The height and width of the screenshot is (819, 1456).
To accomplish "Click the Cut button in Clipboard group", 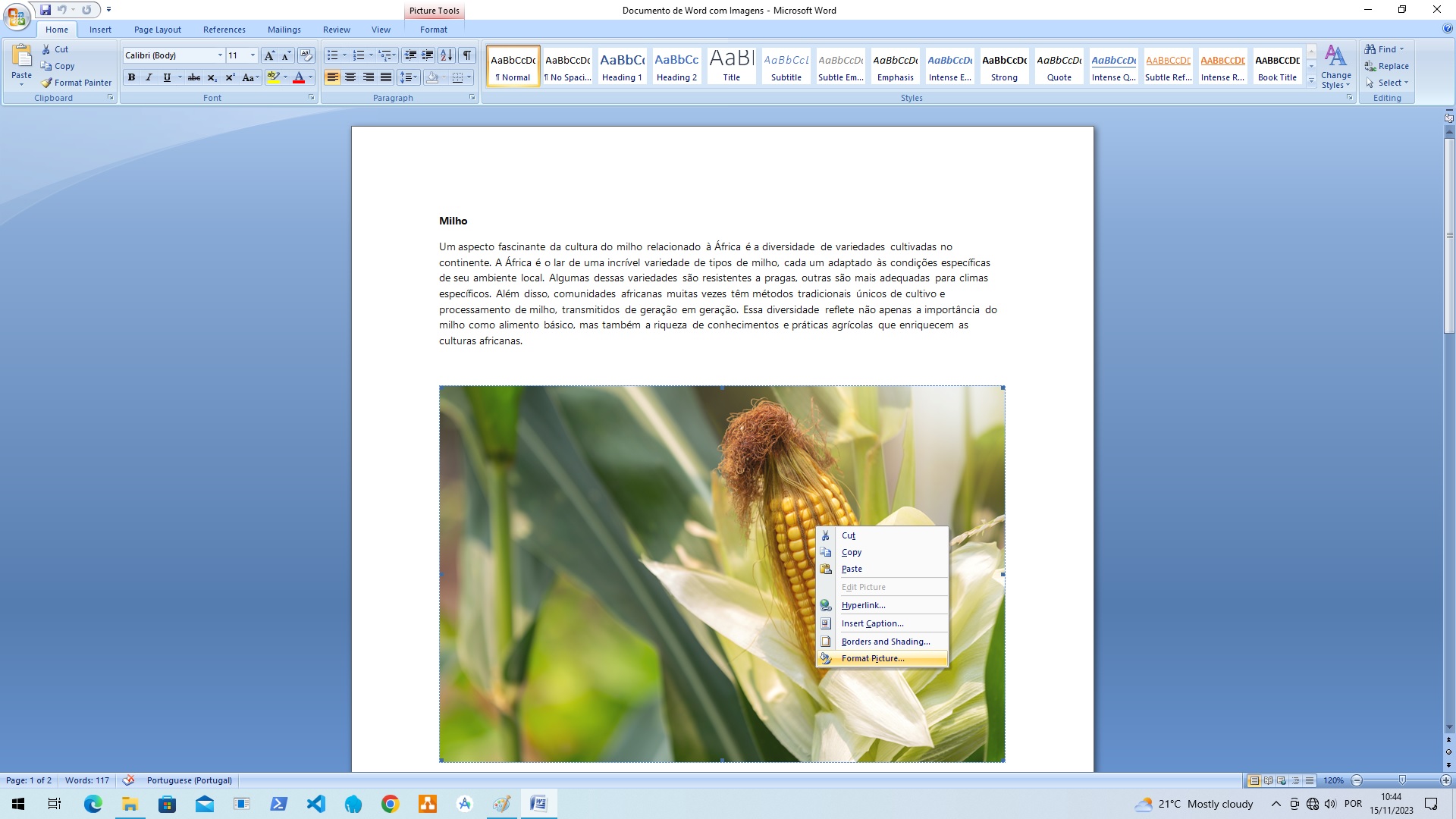I will 55,49.
